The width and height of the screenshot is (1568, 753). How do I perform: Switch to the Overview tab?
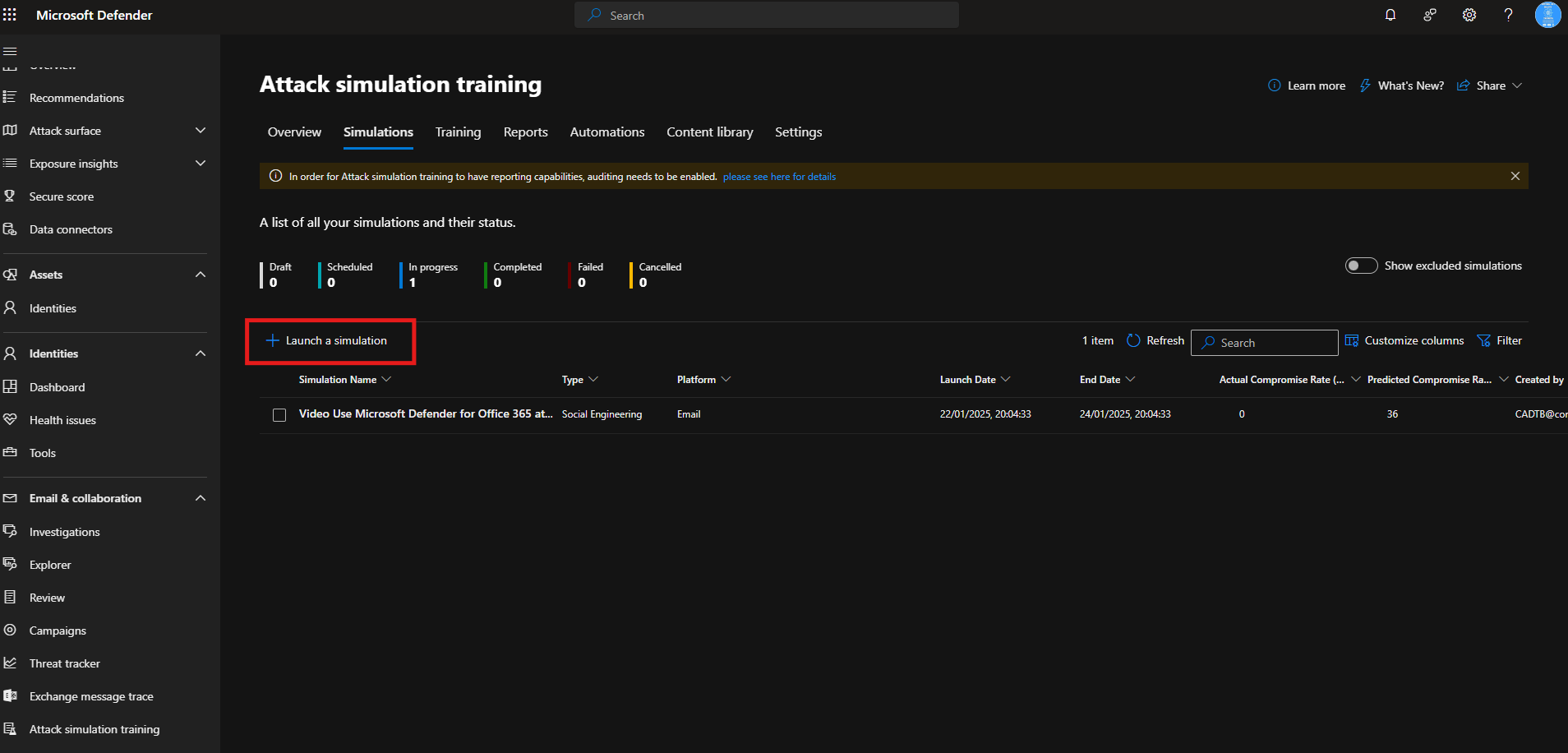tap(294, 132)
